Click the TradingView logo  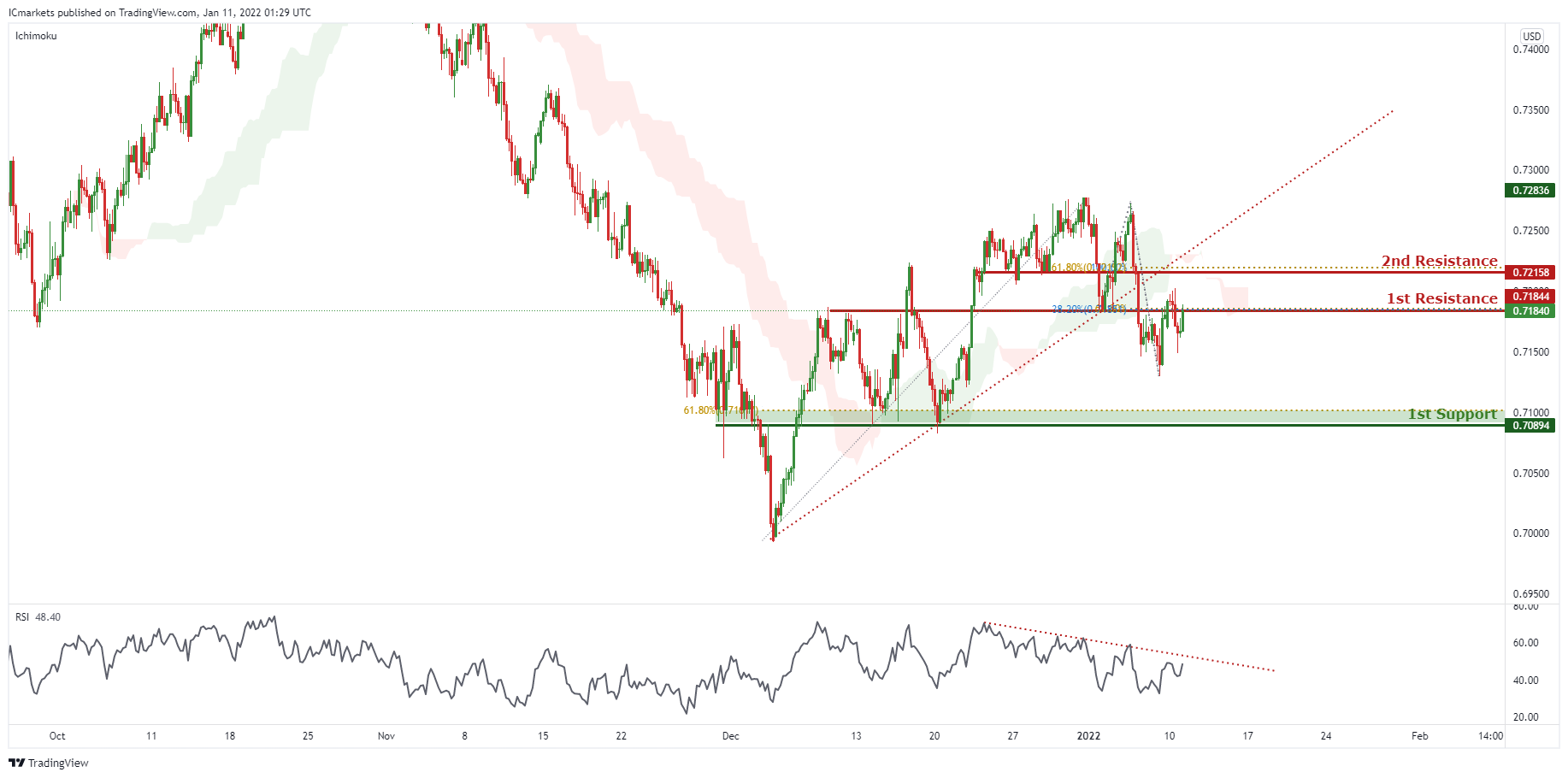click(x=49, y=763)
